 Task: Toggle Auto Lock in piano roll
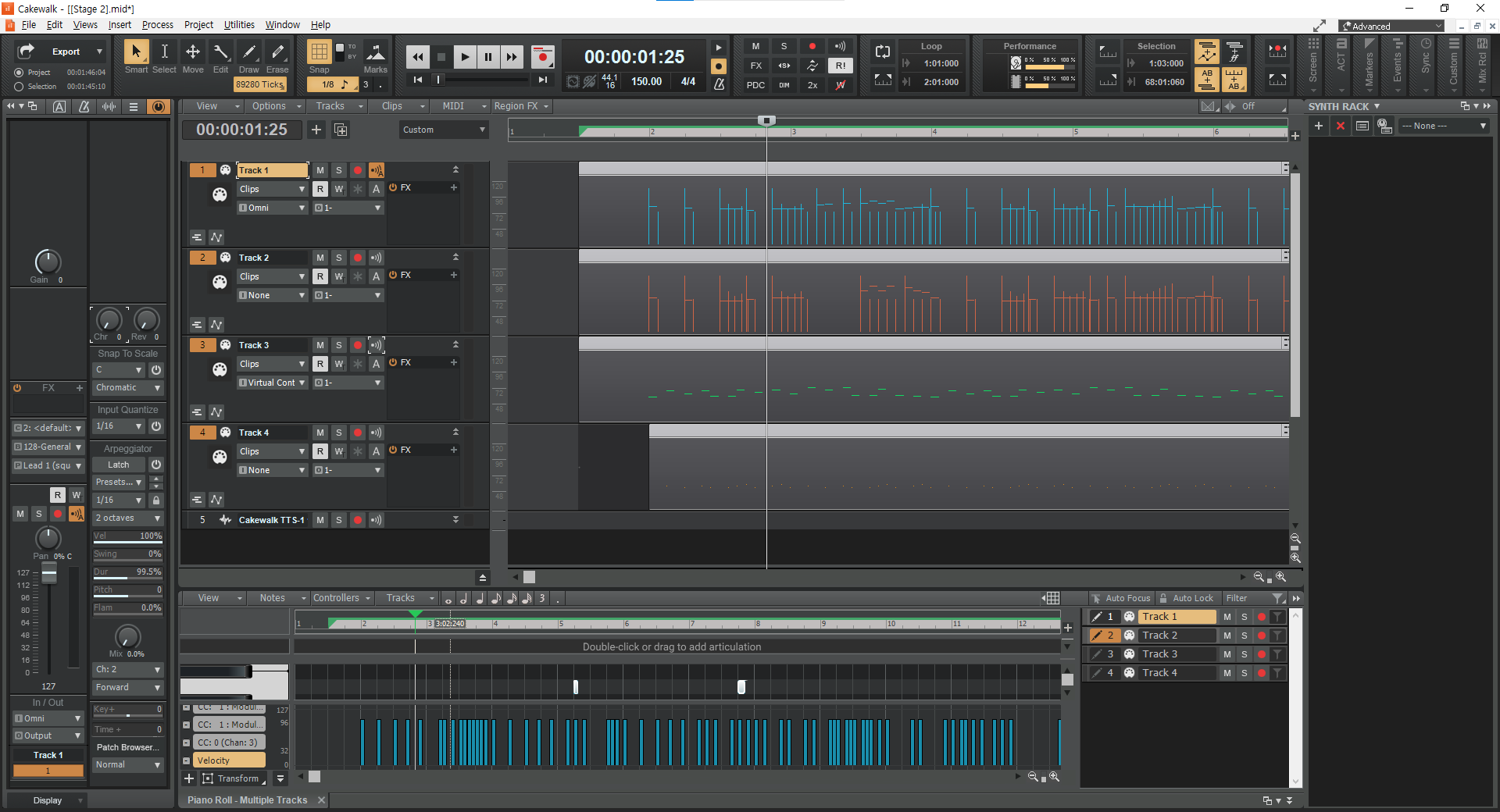1186,598
